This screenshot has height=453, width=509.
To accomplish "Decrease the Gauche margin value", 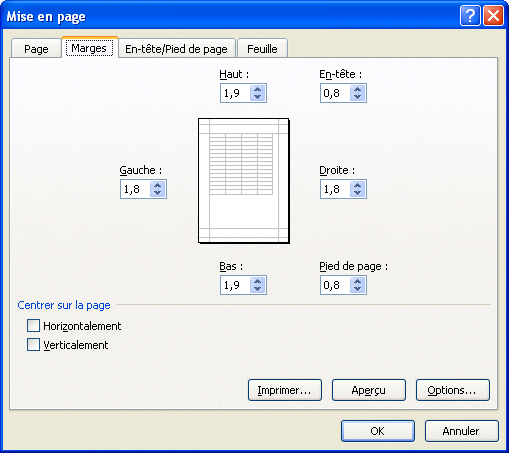I will (x=157, y=193).
